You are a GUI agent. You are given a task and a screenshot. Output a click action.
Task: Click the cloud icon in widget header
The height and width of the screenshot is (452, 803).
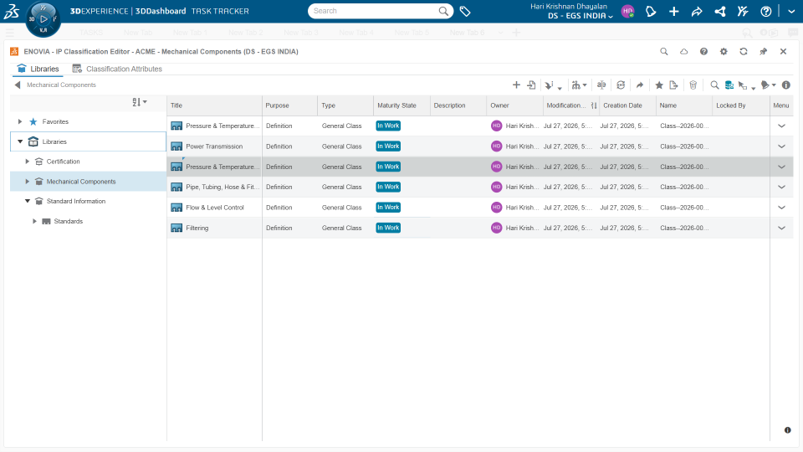click(x=684, y=51)
